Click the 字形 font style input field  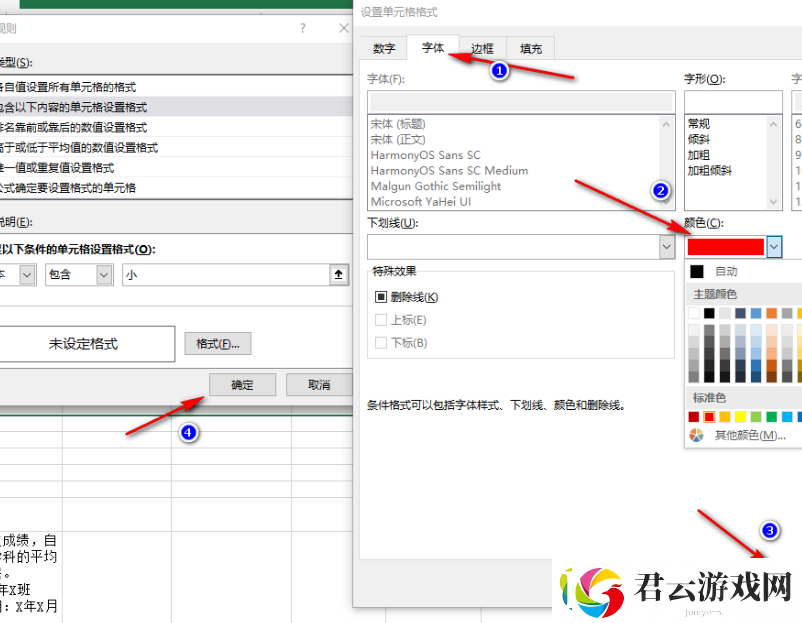[x=733, y=102]
